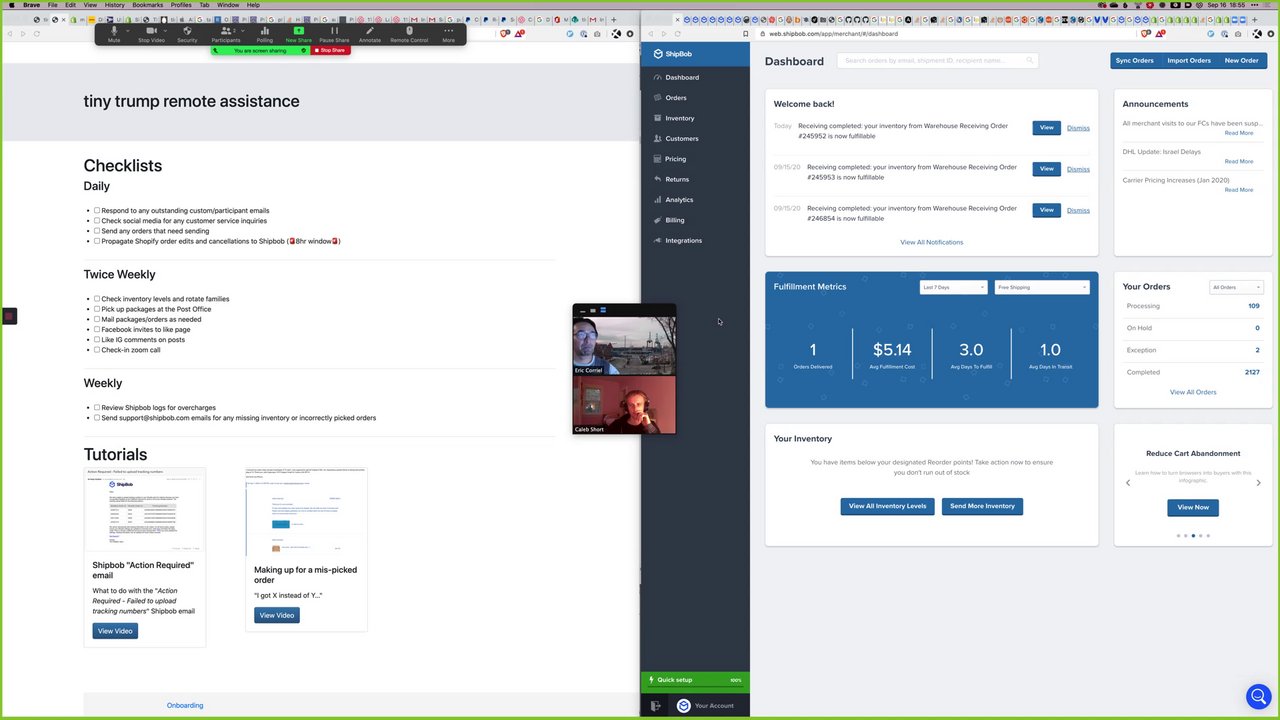The image size is (1280, 720).
Task: Expand the Participants options arrow in Zoom
Action: [243, 30]
